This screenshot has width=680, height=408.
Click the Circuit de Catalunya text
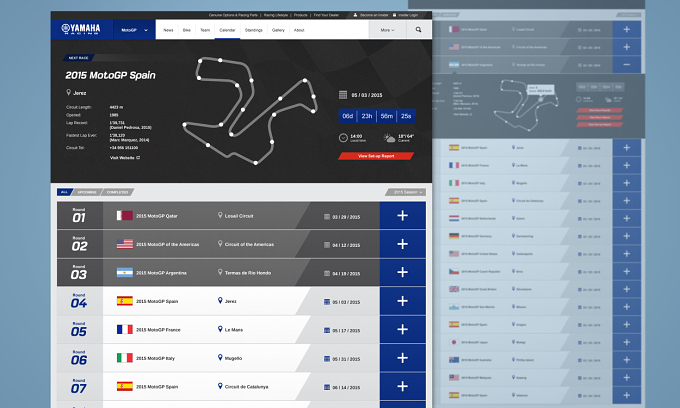pos(246,386)
